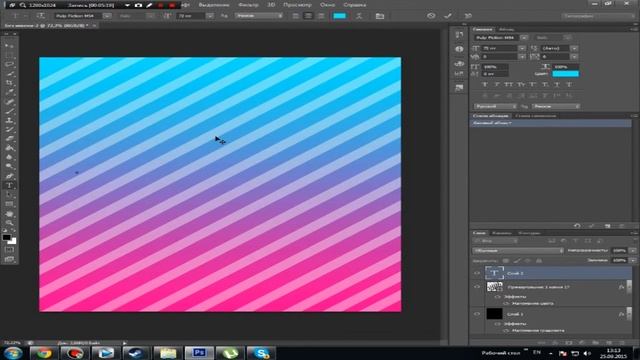Open font family dropdown in options bar

(107, 16)
